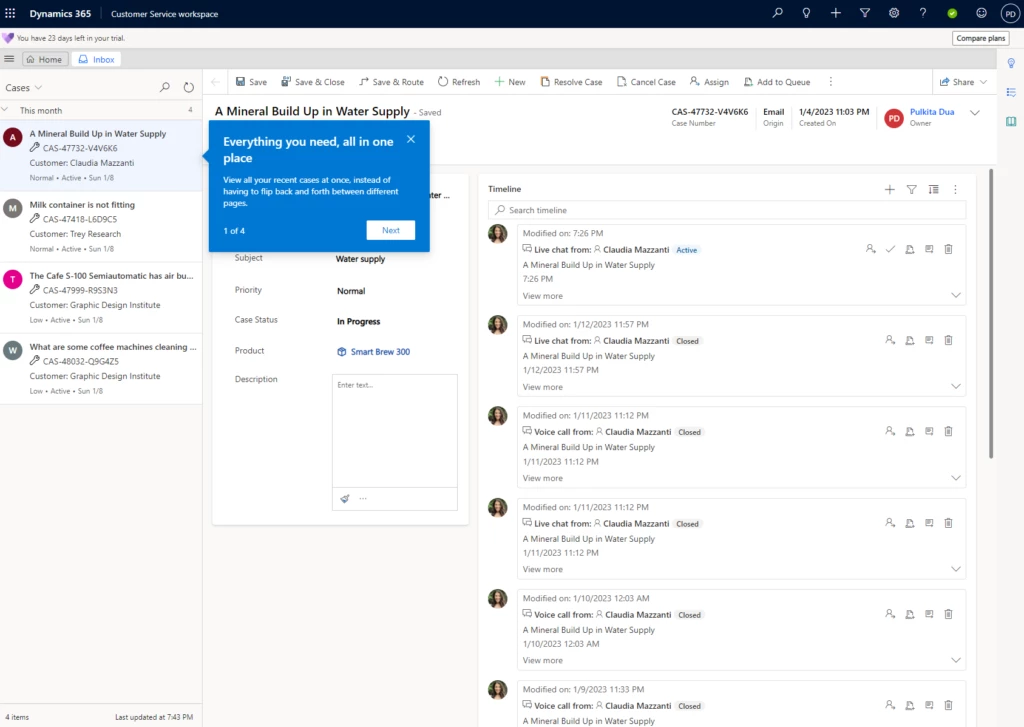Expand the first timeline record details
This screenshot has width=1024, height=727.
tap(956, 295)
